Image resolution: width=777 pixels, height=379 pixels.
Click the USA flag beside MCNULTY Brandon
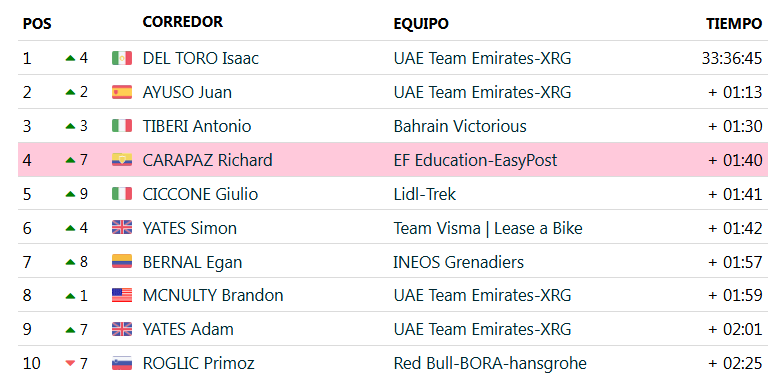pos(122,296)
